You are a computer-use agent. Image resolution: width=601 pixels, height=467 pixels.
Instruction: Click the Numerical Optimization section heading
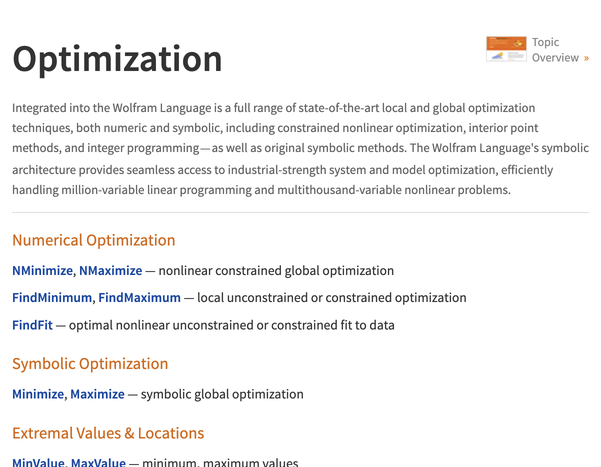[x=93, y=240]
